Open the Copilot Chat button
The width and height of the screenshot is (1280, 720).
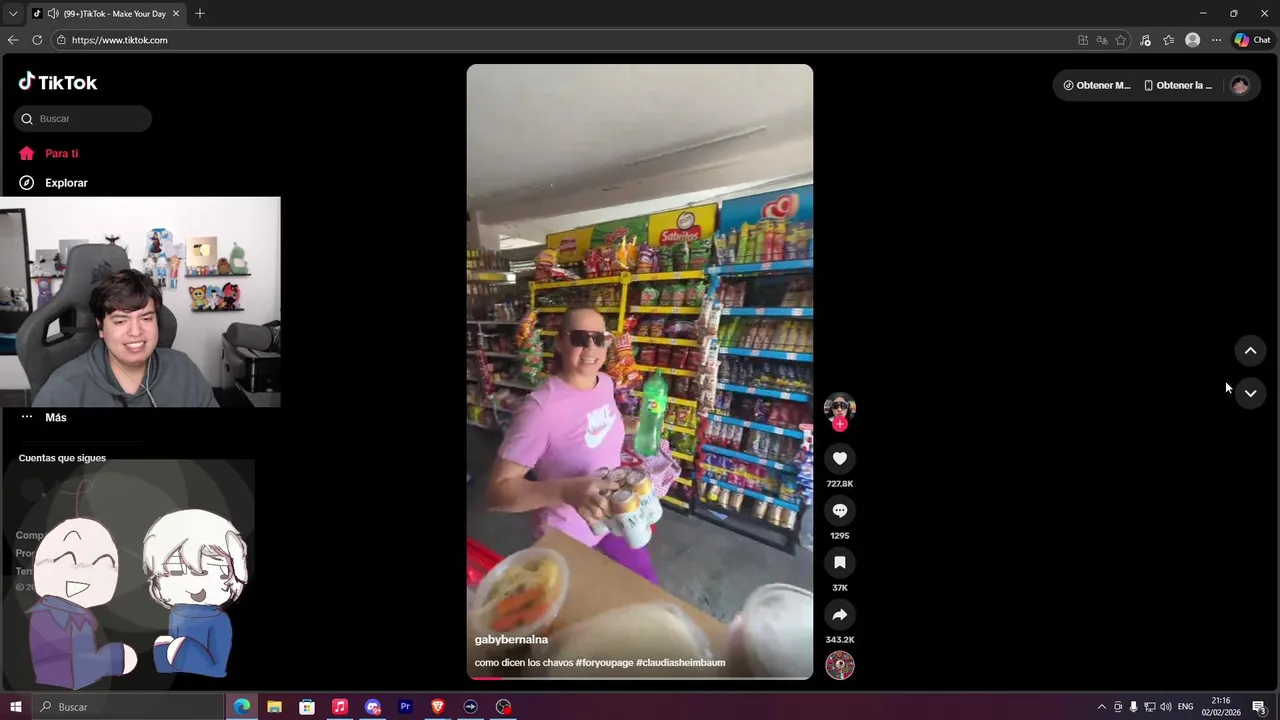click(x=1252, y=40)
